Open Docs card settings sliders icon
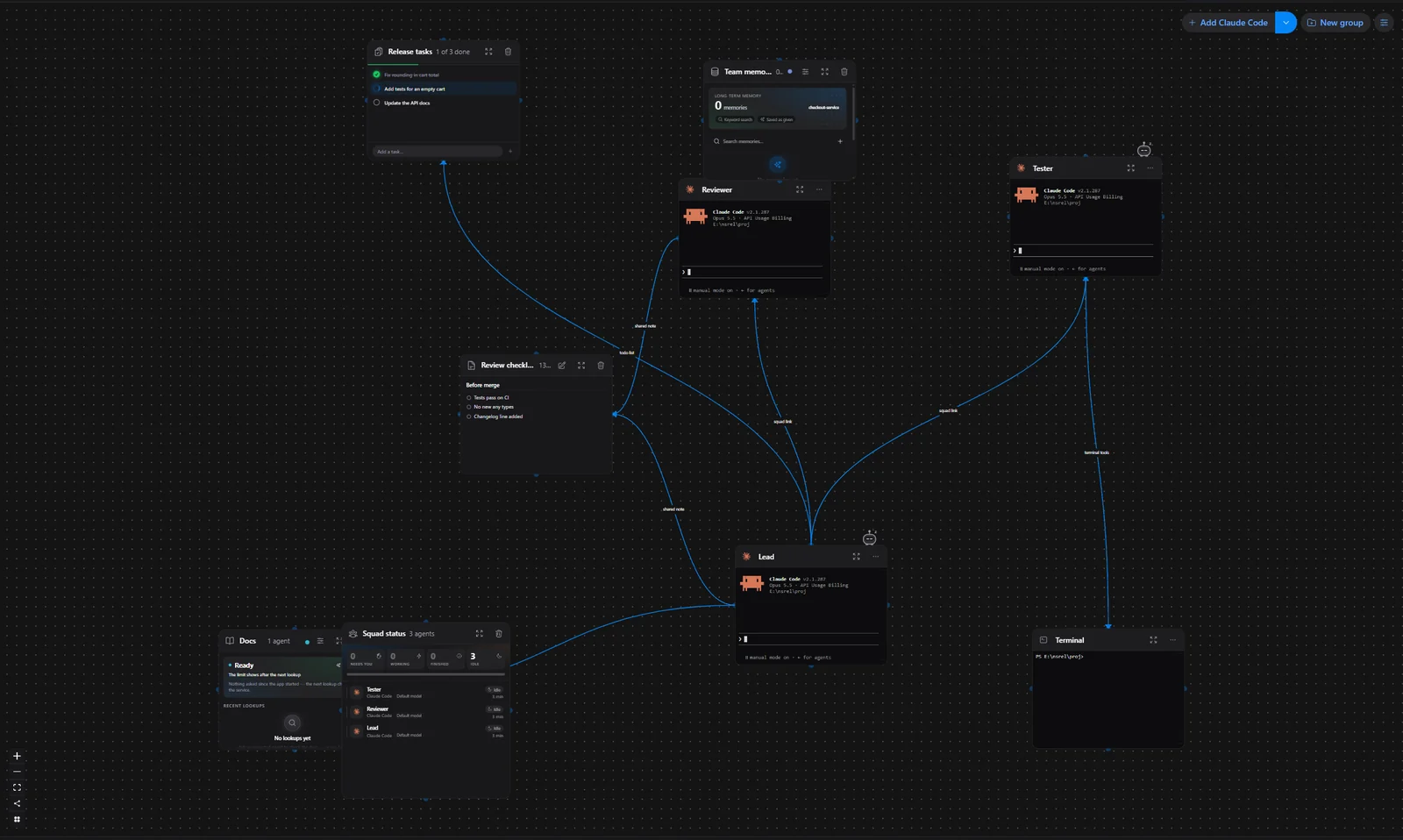Image resolution: width=1403 pixels, height=840 pixels. coord(320,641)
